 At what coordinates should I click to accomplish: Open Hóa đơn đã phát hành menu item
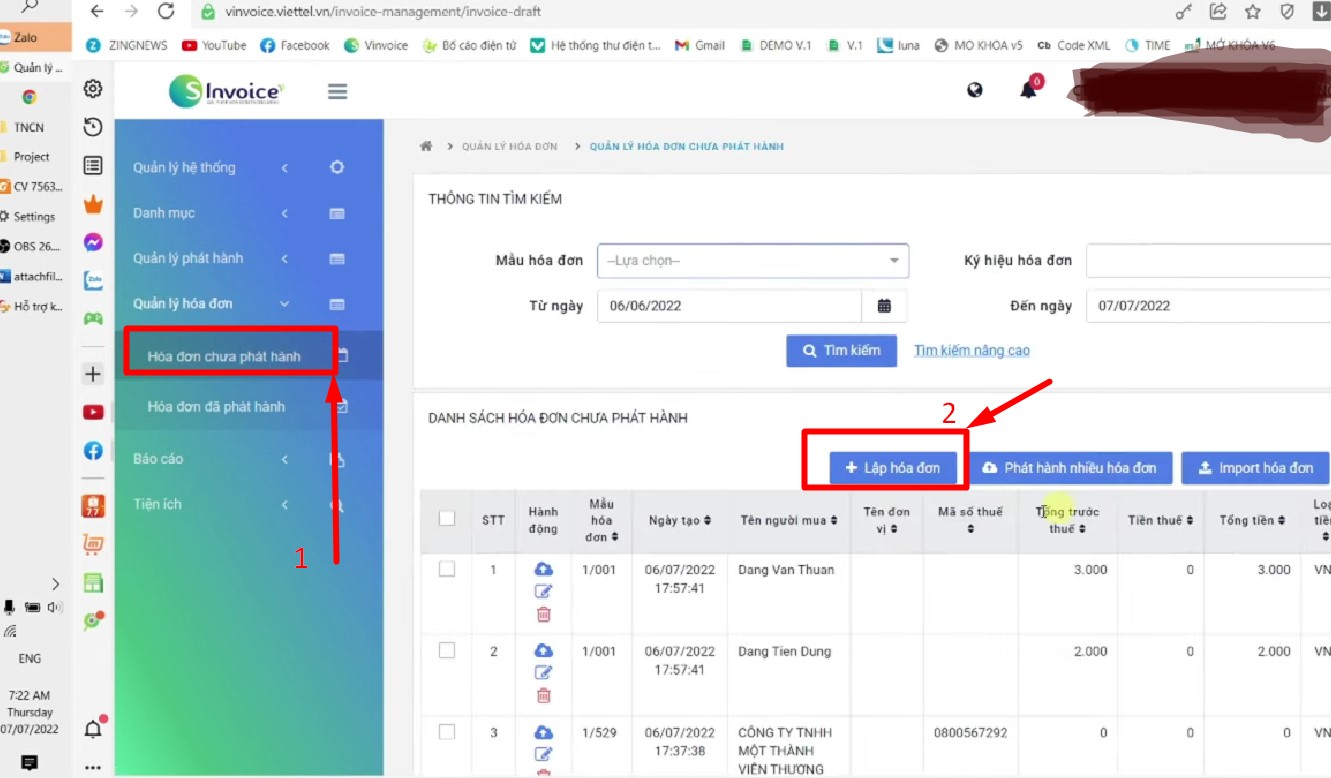[216, 407]
